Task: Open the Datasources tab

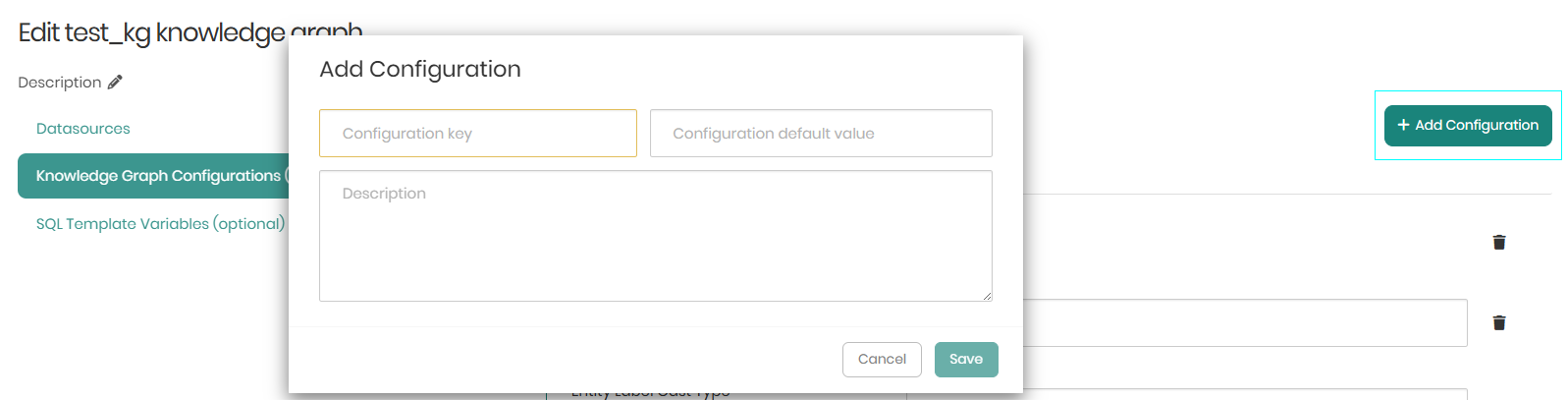Action: (x=83, y=129)
